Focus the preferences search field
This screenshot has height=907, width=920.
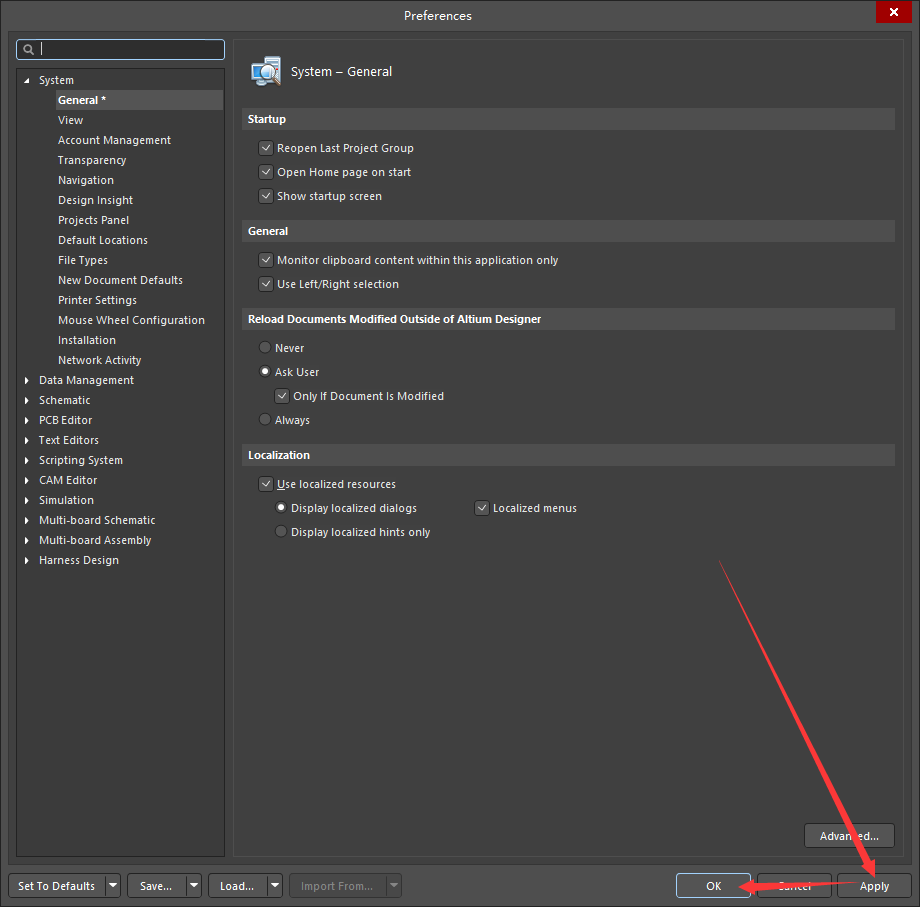click(120, 50)
